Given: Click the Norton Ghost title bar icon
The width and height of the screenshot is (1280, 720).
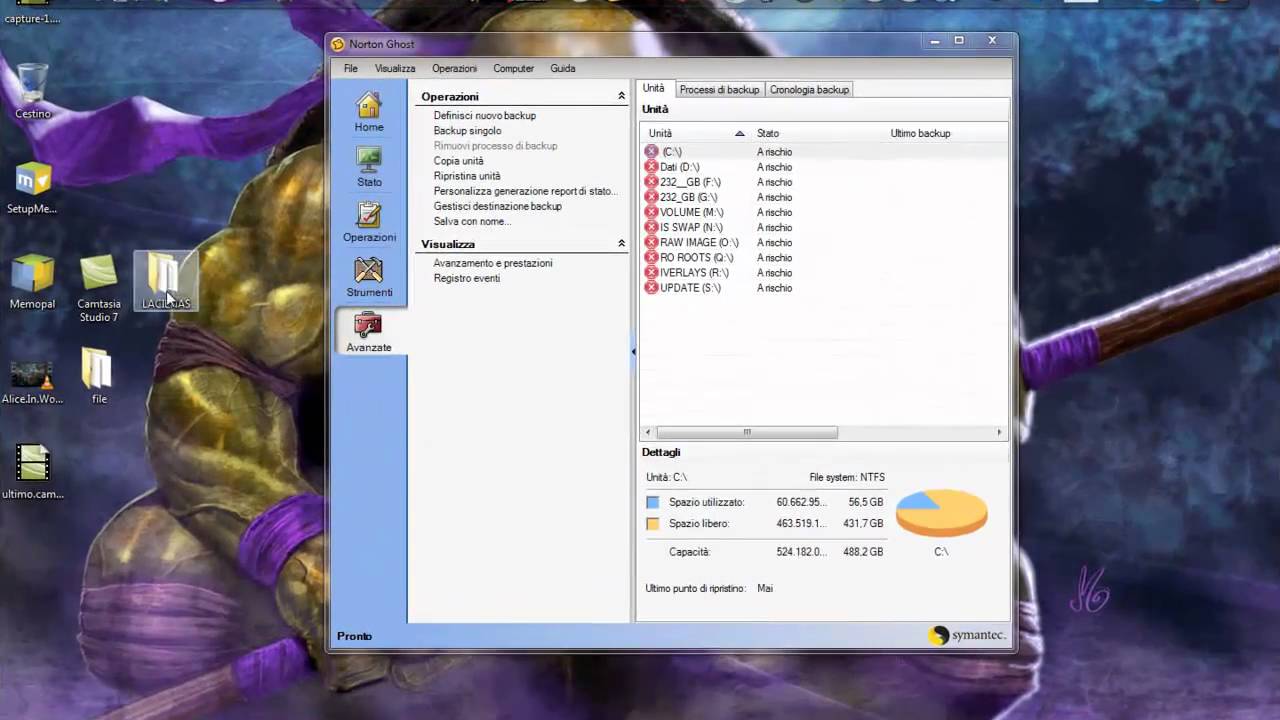Looking at the screenshot, I should [x=338, y=44].
